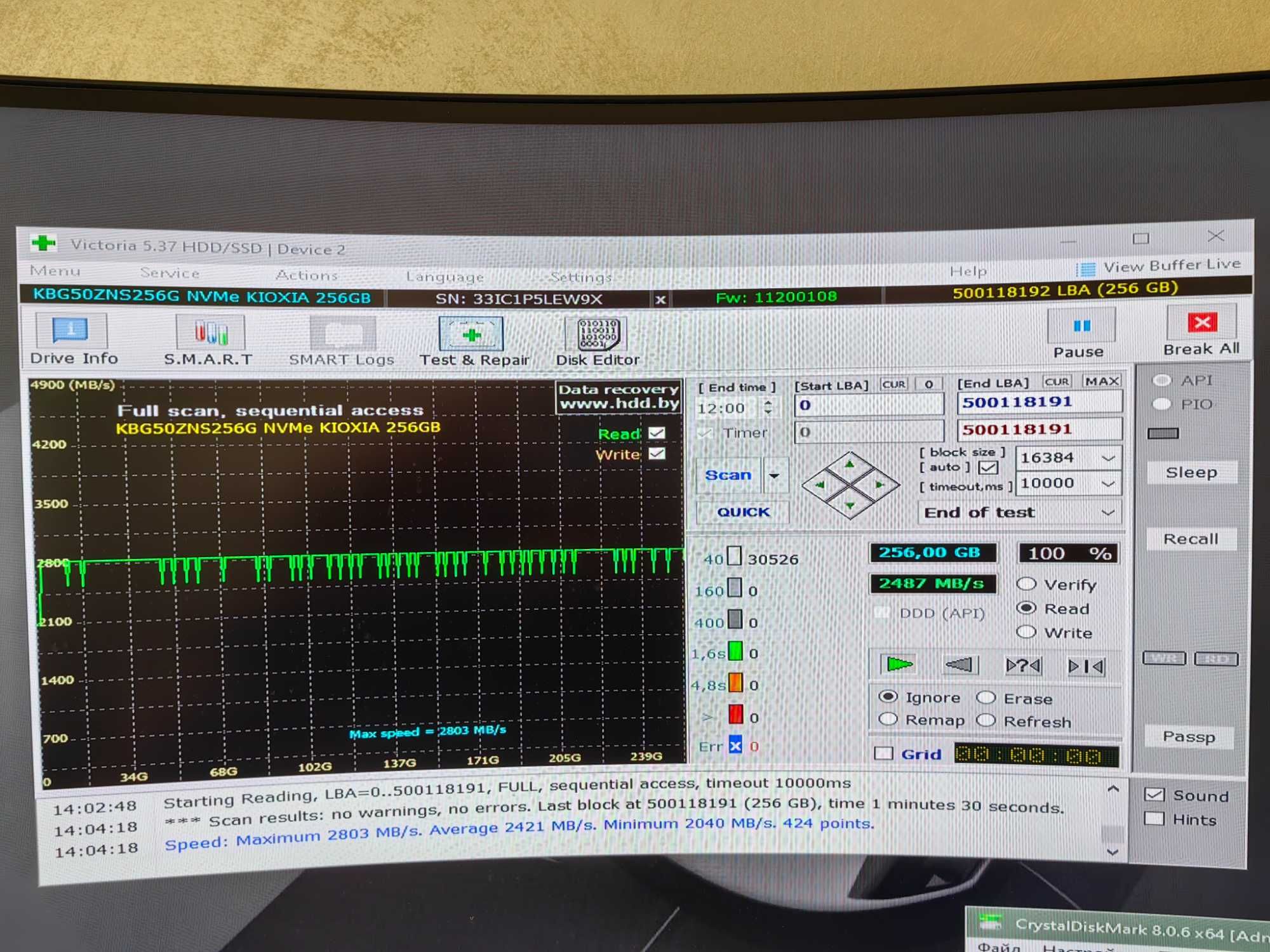Viewport: 1270px width, 952px height.
Task: Open the Actions menu
Action: (x=306, y=275)
